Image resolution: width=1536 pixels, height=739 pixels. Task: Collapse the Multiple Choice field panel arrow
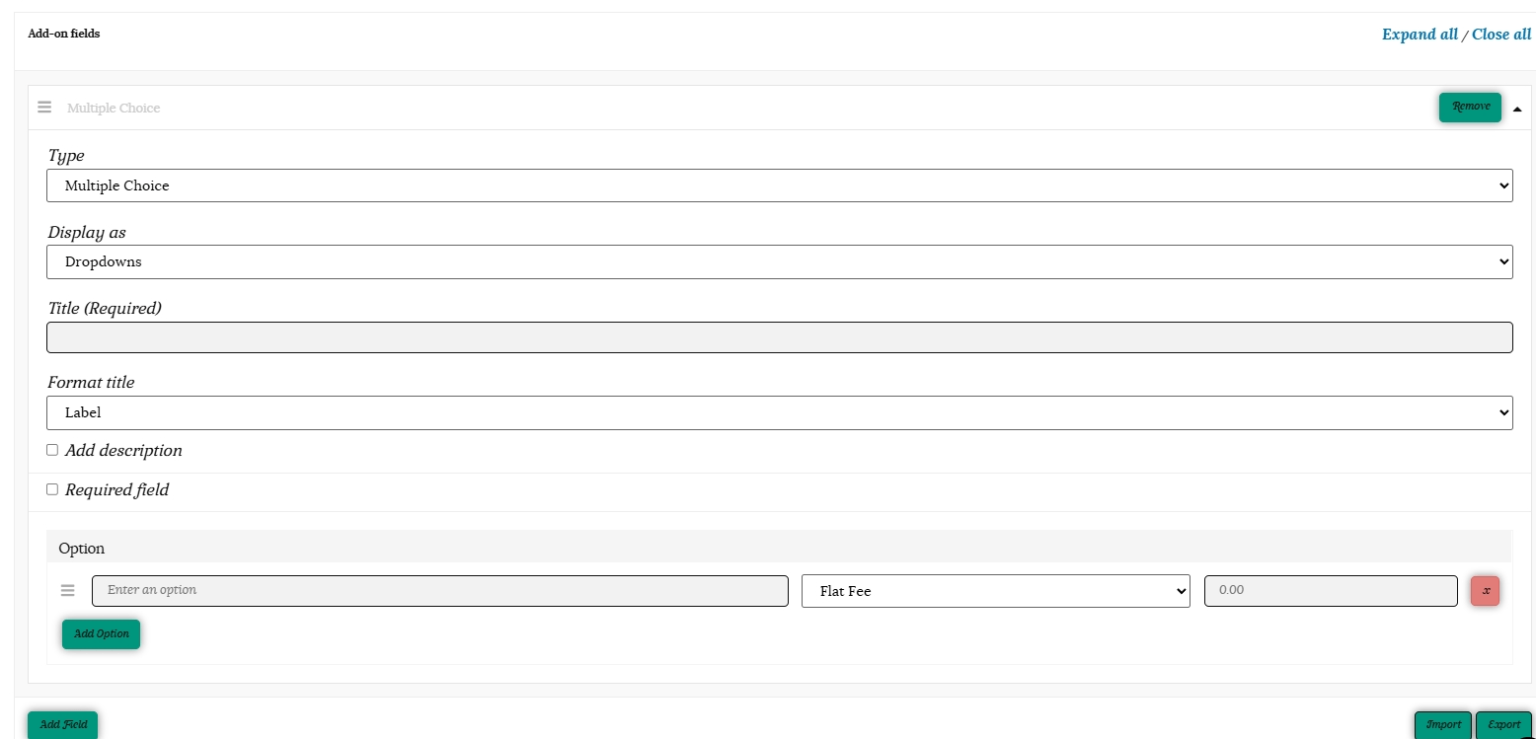(1517, 108)
